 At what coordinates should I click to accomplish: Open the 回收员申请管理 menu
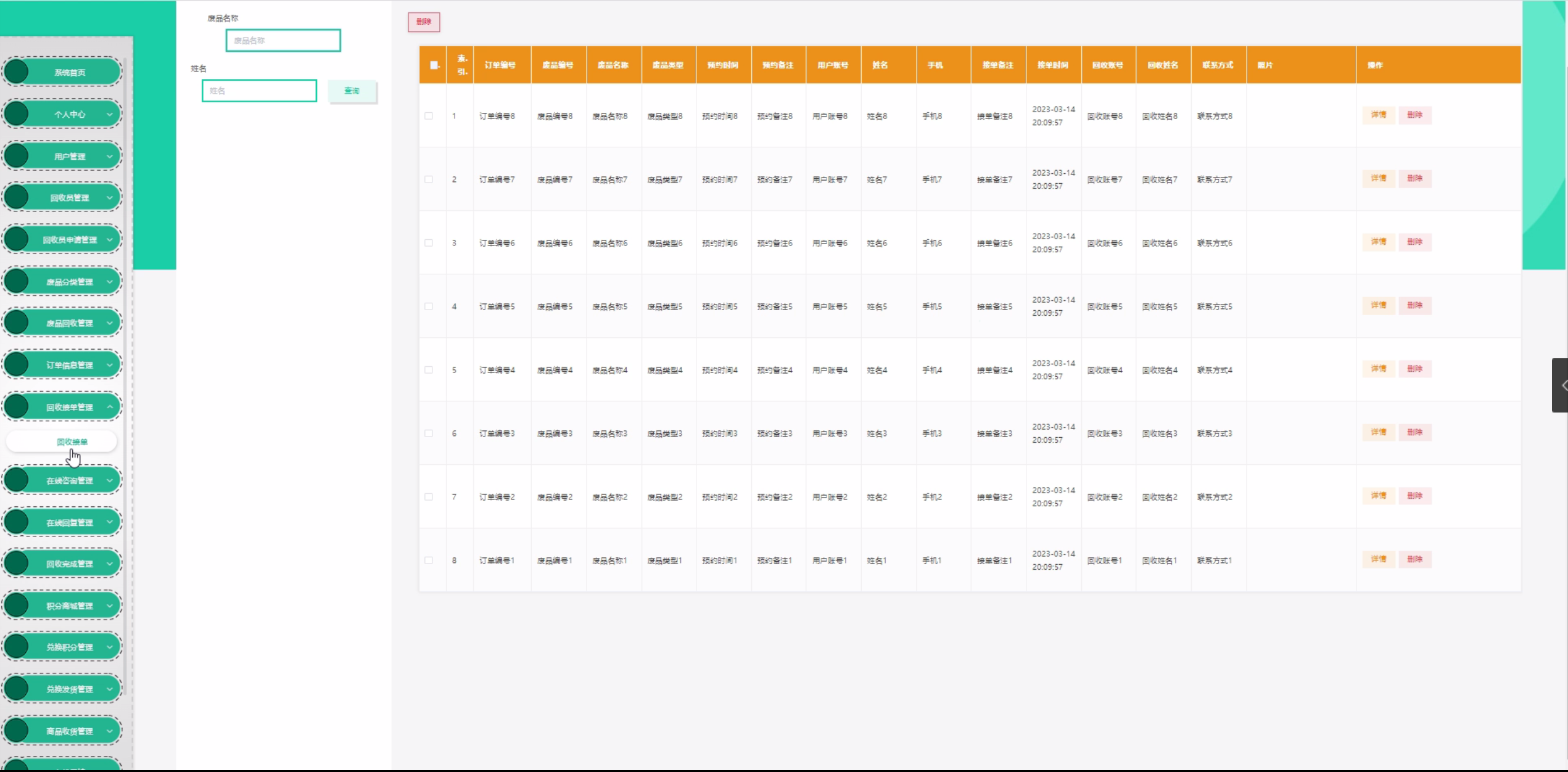69,240
